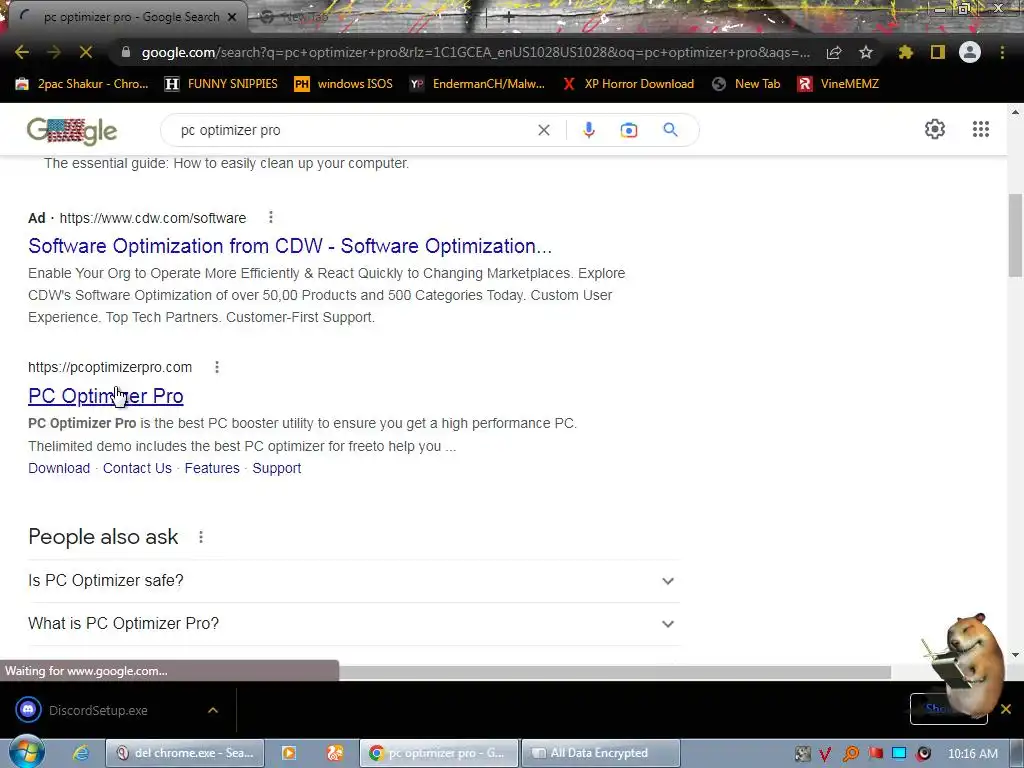1024x768 pixels.
Task: Bookmark this page with the star icon
Action: [866, 52]
